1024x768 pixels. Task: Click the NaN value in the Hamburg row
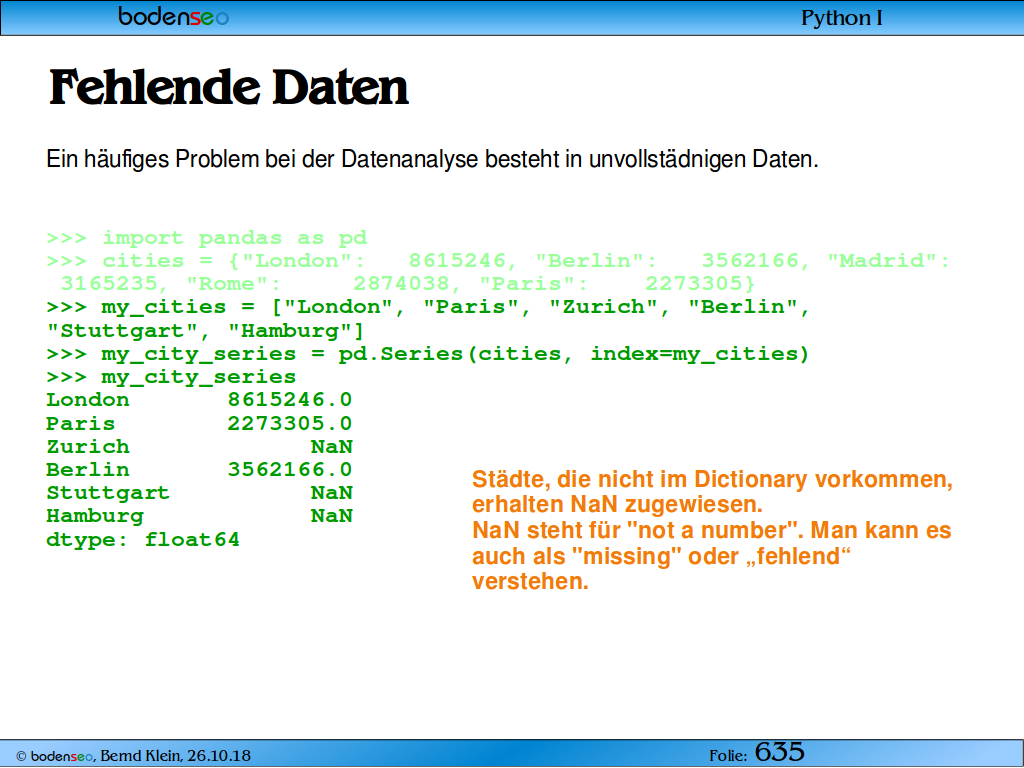click(x=332, y=516)
